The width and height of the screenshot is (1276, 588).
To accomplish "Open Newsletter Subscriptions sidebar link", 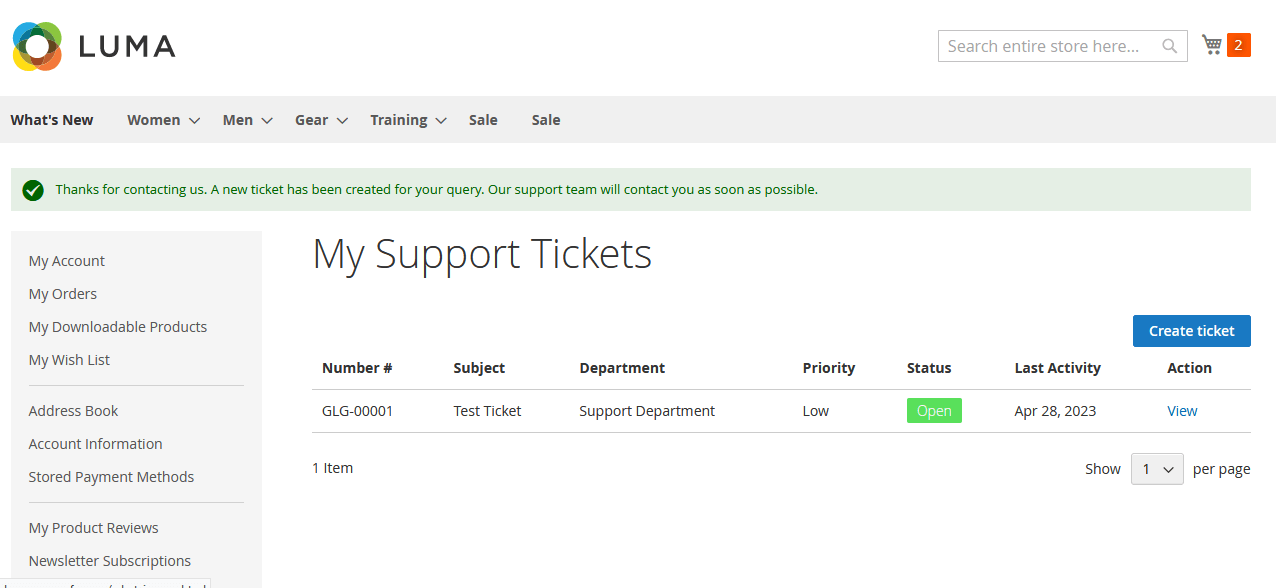I will [x=110, y=561].
